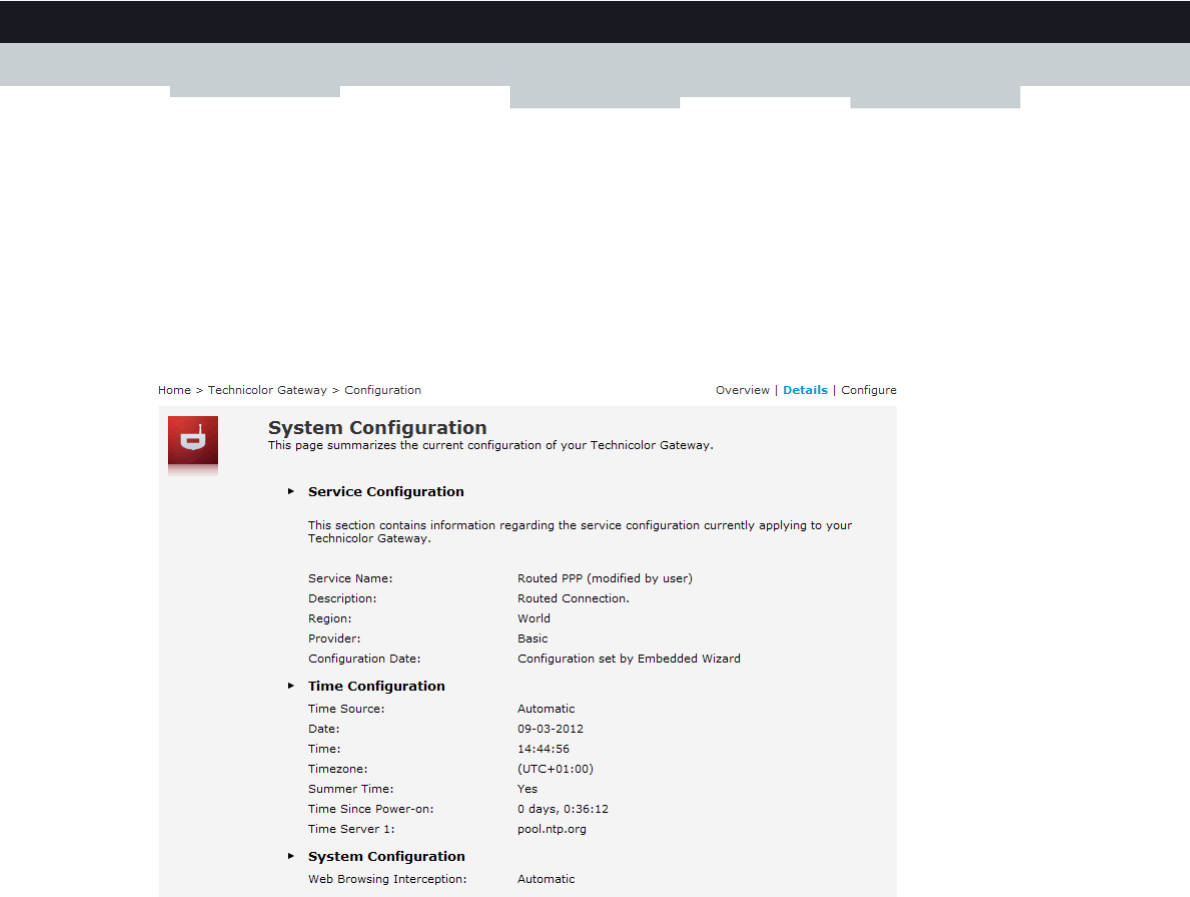Open Technicolor Gateway breadcrumb link
This screenshot has height=897, width=1190.
click(x=267, y=390)
